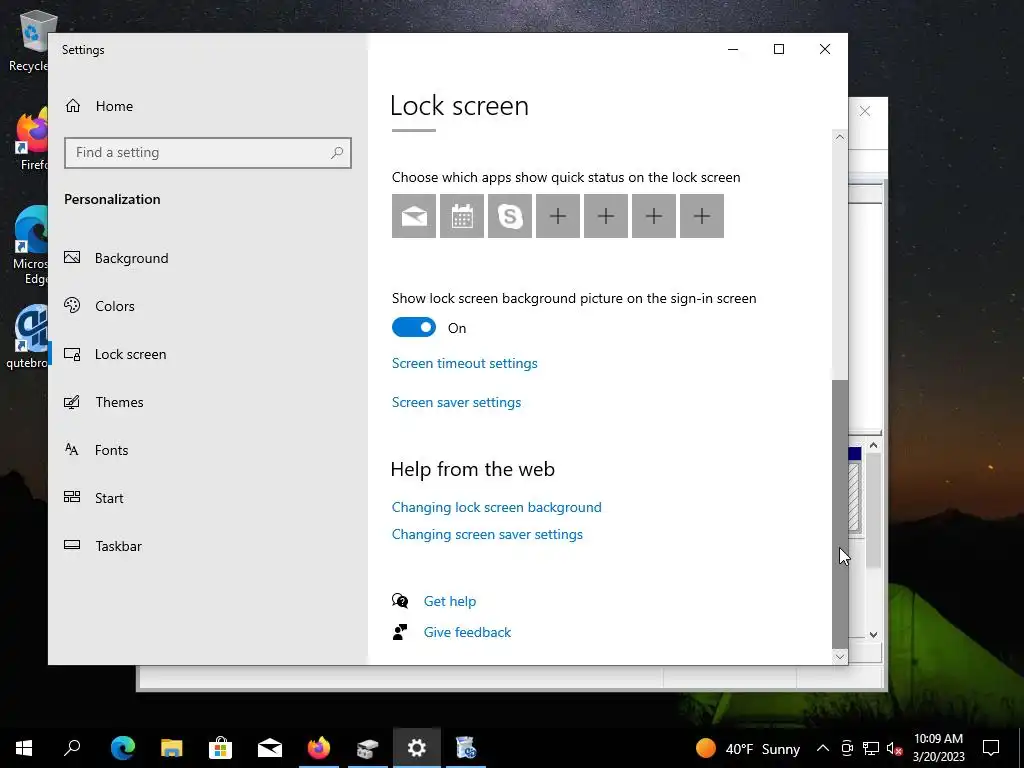Open Changing screen saver settings help link

(487, 534)
